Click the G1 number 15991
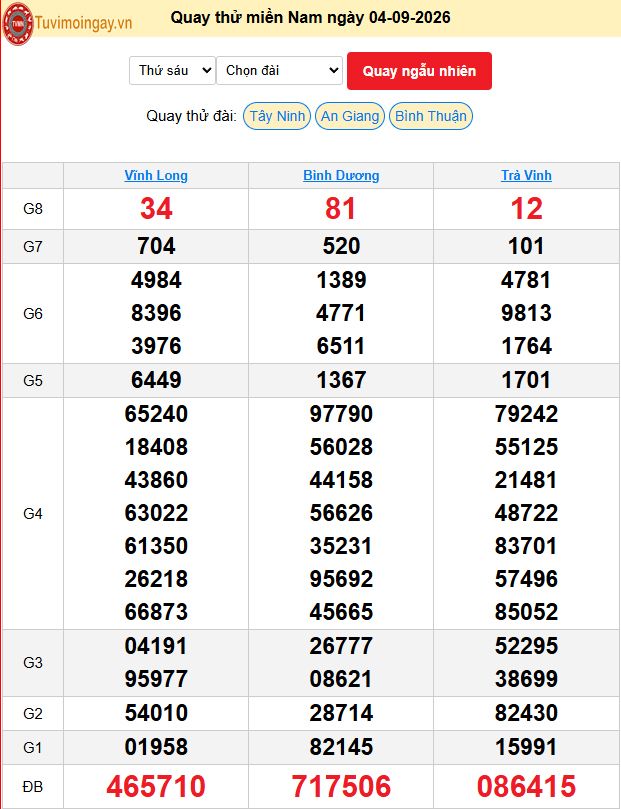Image resolution: width=621 pixels, height=809 pixels. tap(526, 748)
